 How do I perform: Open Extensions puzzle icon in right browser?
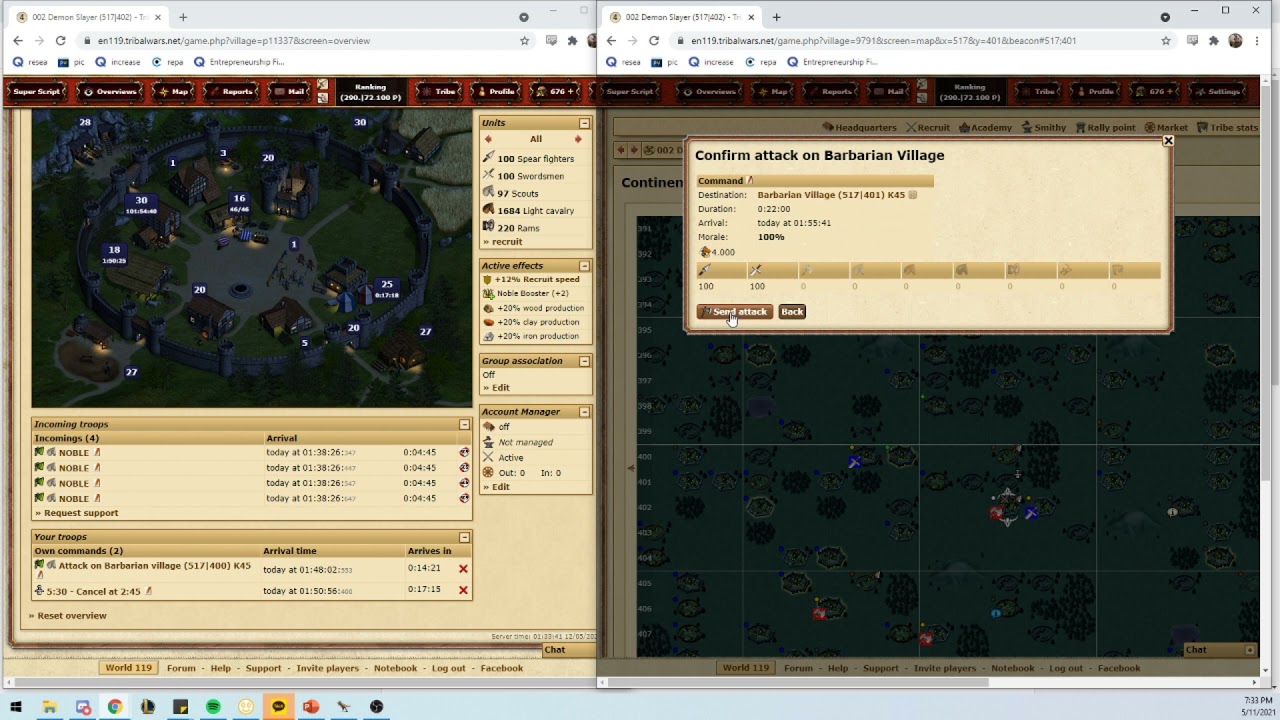[1213, 41]
